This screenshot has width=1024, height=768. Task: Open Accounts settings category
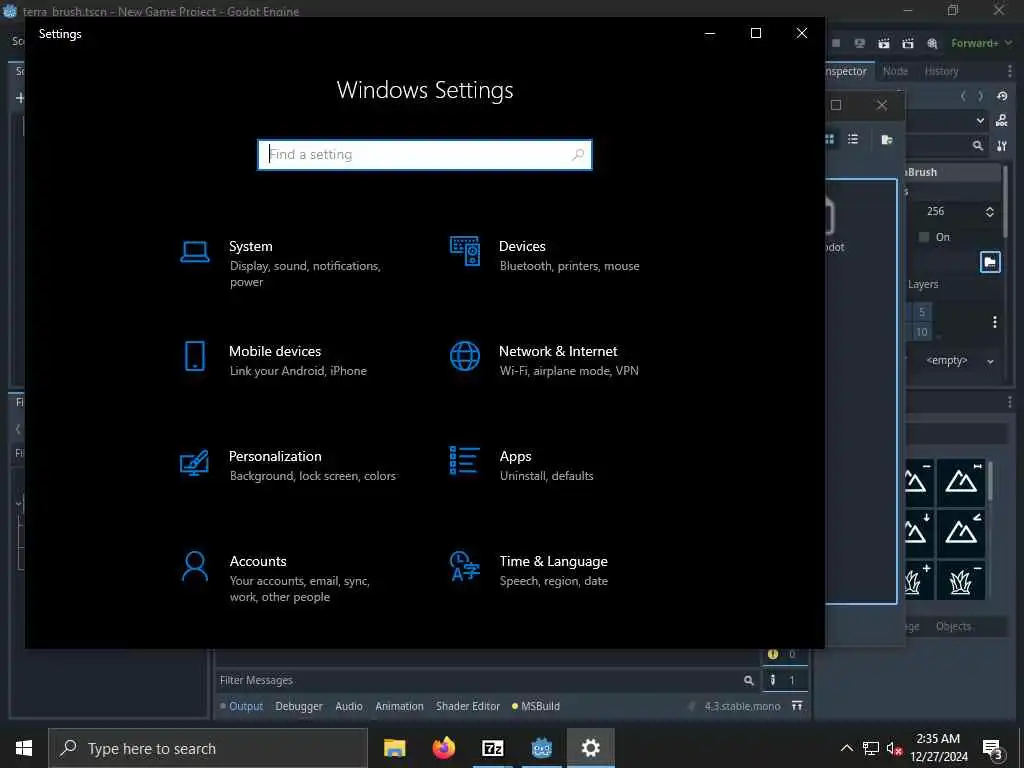276,578
